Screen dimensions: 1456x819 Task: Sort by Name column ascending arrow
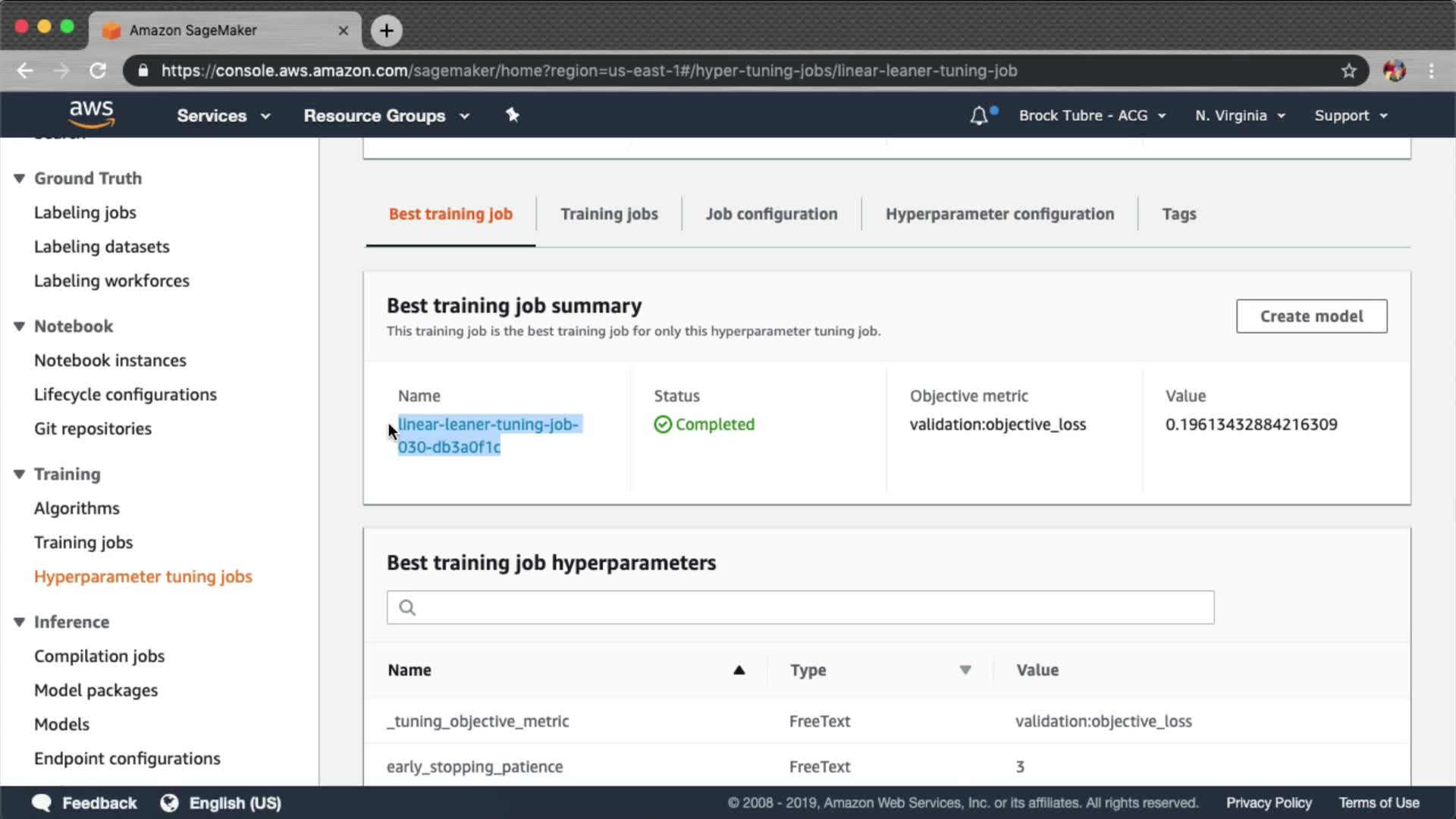point(739,670)
